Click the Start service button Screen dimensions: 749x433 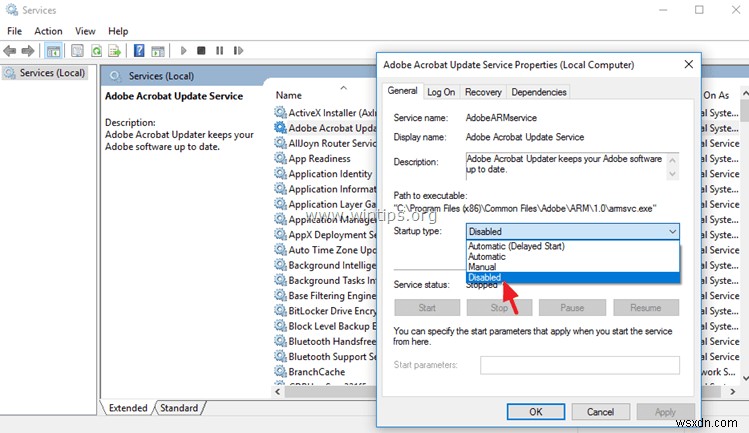(427, 308)
